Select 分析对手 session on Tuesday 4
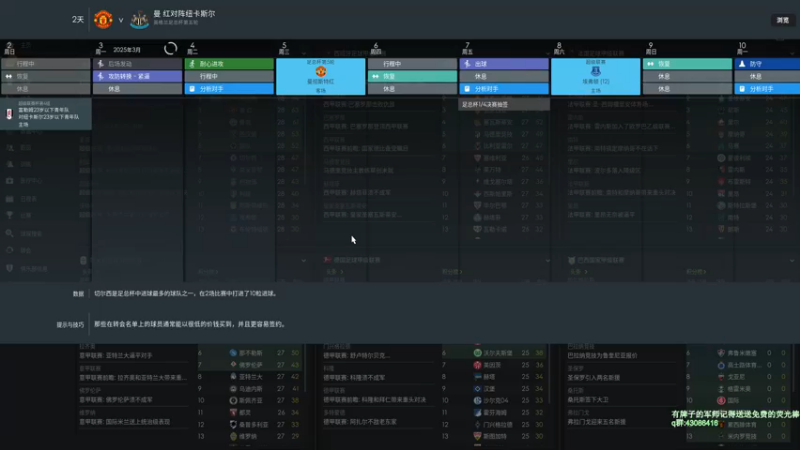The width and height of the screenshot is (800, 450). pos(229,89)
